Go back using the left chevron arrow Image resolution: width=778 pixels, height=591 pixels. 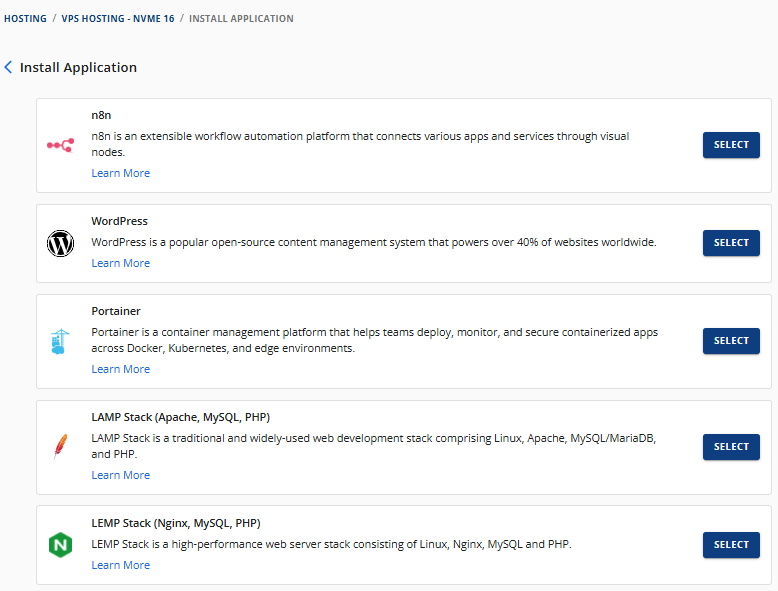[8, 67]
